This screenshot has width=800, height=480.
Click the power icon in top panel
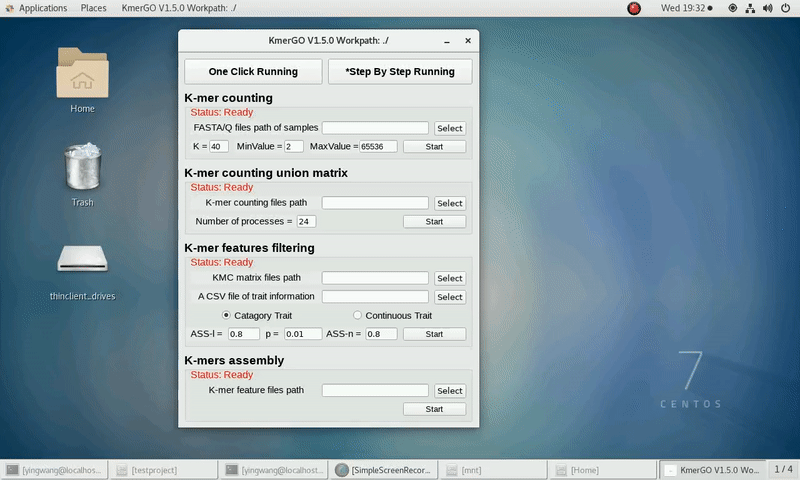(x=785, y=8)
